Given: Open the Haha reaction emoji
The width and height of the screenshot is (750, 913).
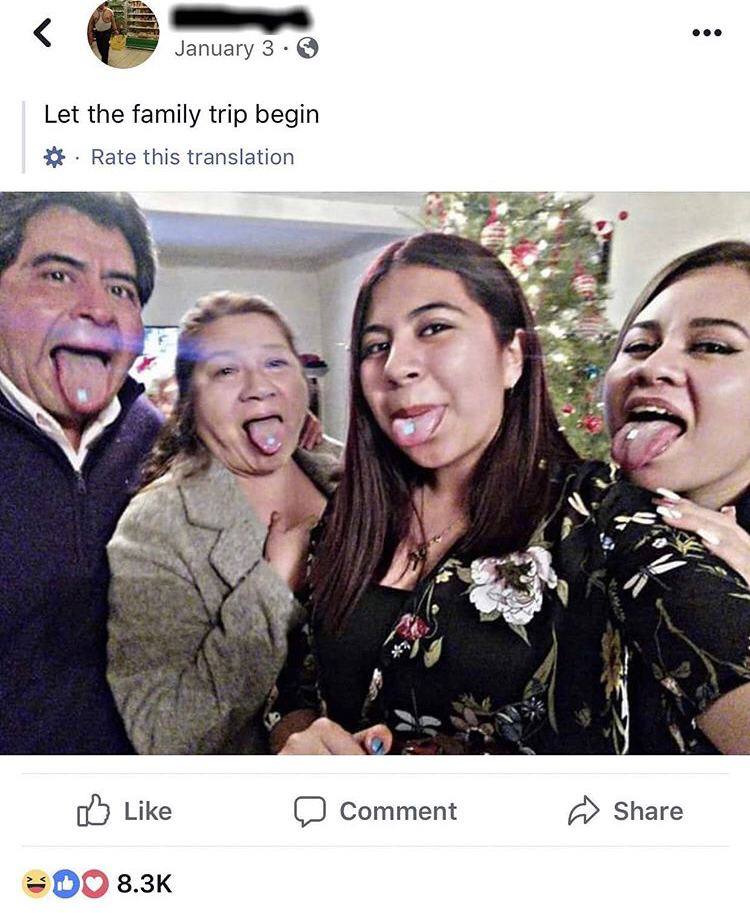Looking at the screenshot, I should point(36,883).
